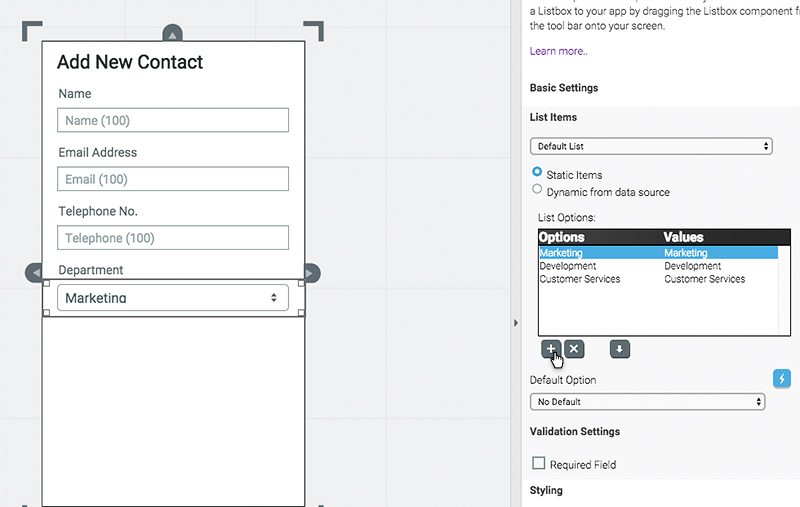Click the Validation Settings heading
Viewport: 800px width, 507px height.
(x=574, y=432)
